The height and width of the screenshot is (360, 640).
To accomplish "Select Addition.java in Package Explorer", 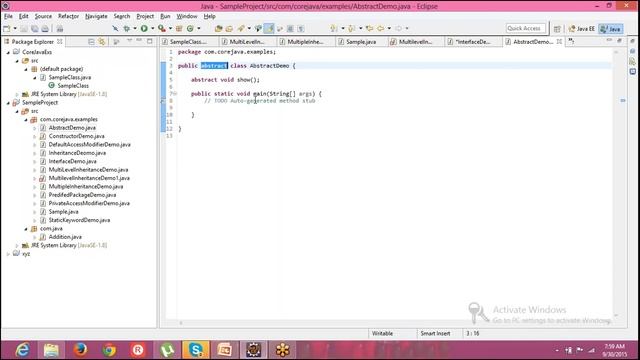I will coord(65,237).
